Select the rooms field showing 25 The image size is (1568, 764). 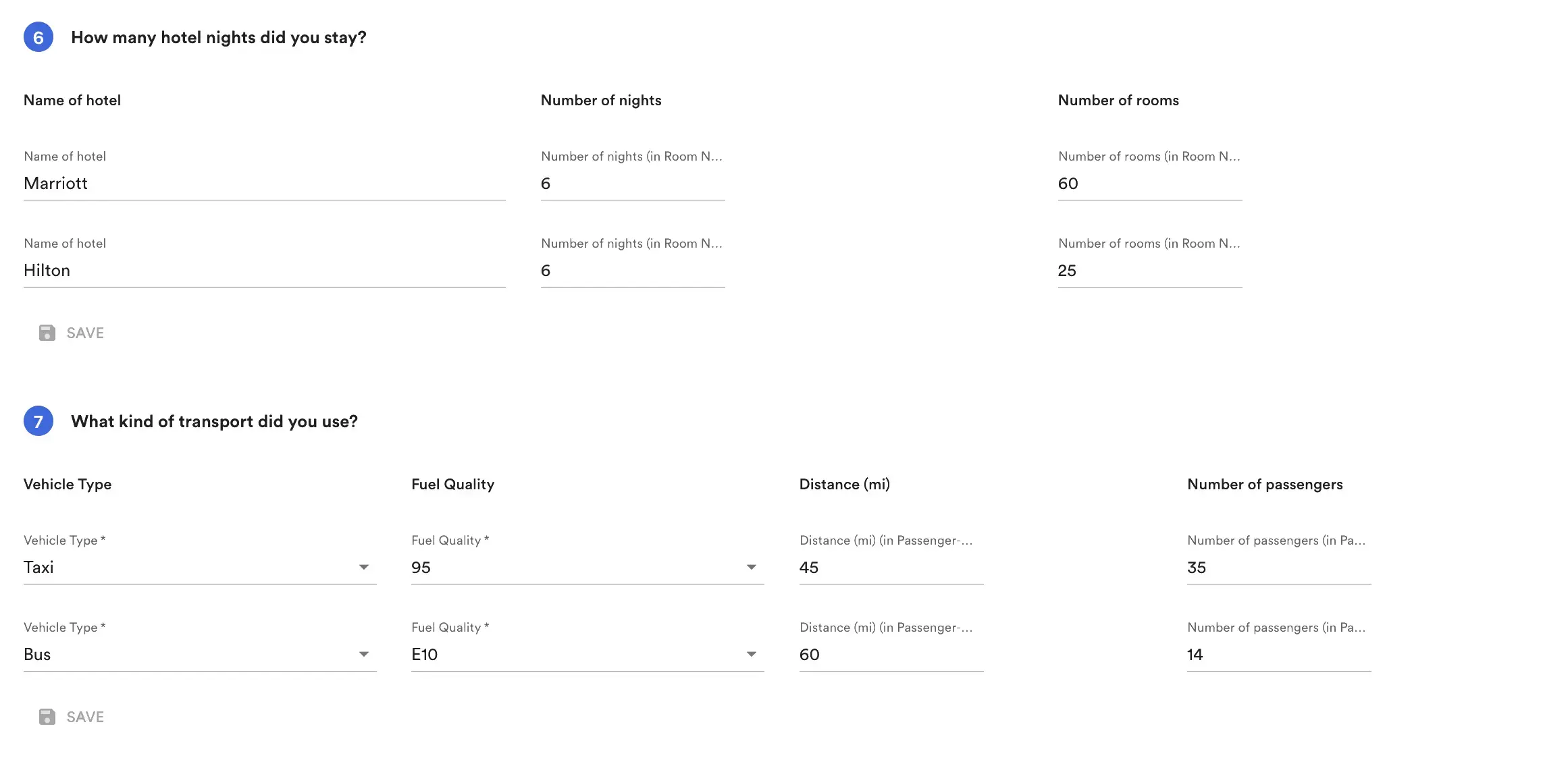coord(1148,270)
